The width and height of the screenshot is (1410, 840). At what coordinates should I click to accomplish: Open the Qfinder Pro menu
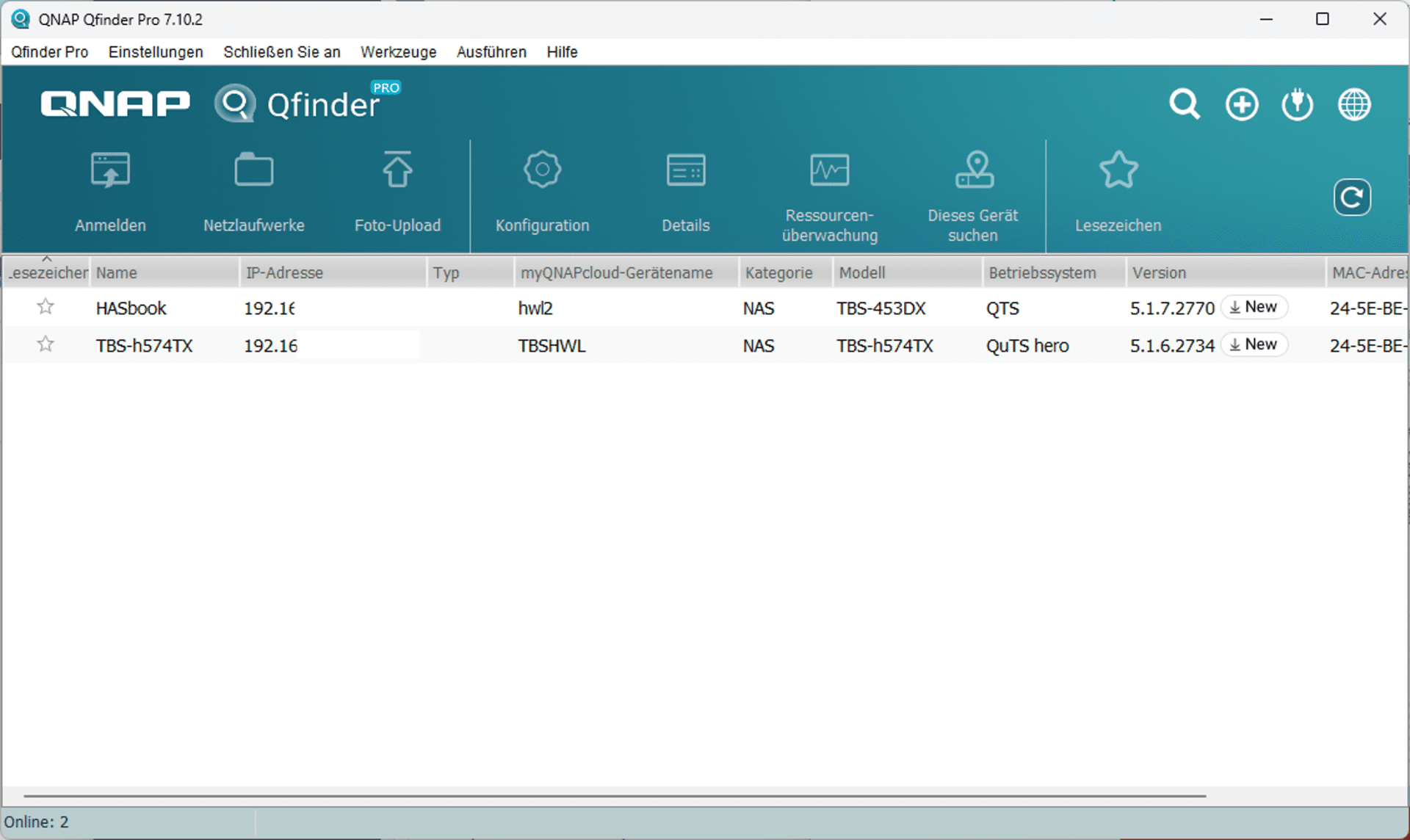point(50,52)
